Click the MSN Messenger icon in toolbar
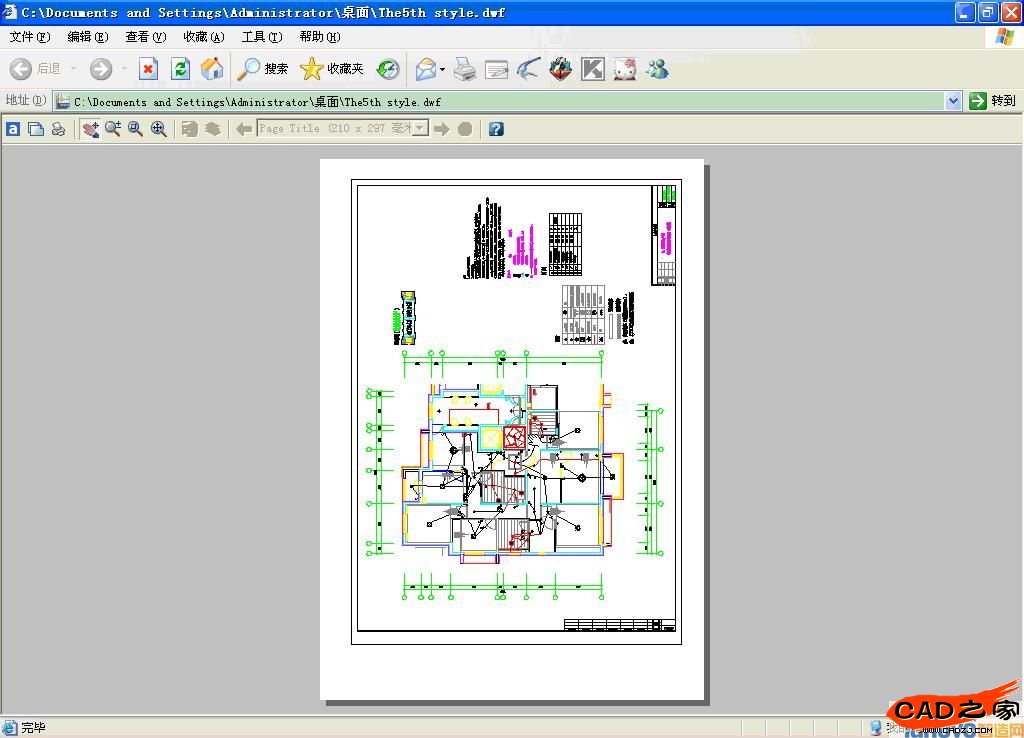The height and width of the screenshot is (738, 1024). pyautogui.click(x=657, y=69)
